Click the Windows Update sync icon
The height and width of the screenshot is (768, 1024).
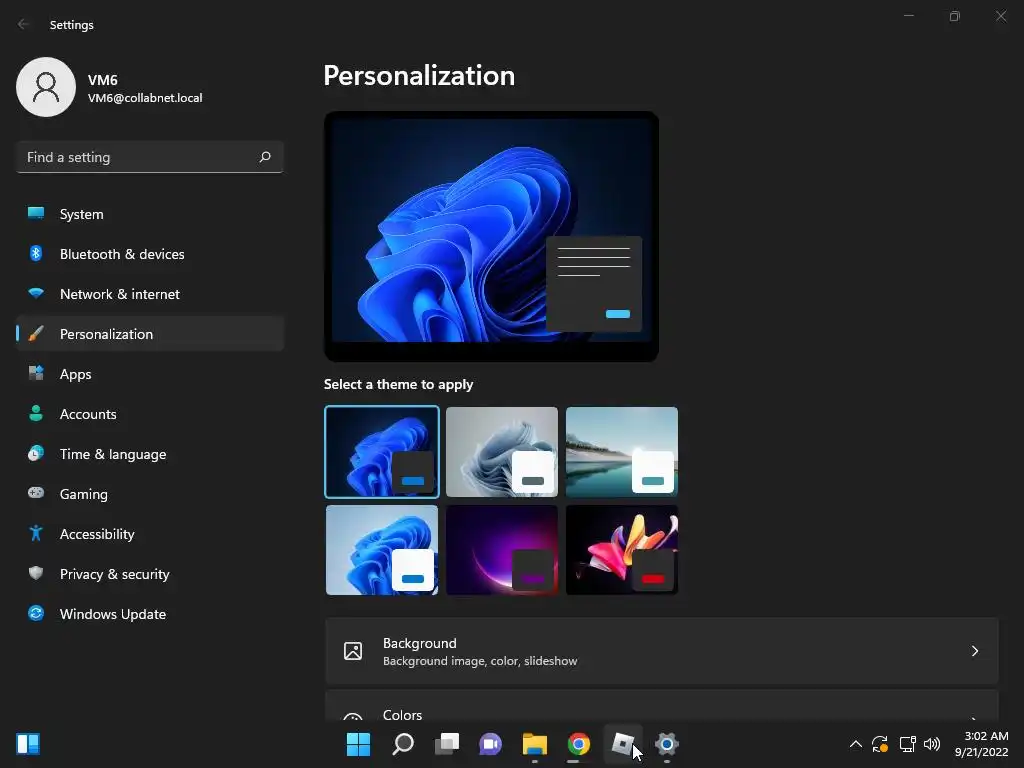[36, 613]
